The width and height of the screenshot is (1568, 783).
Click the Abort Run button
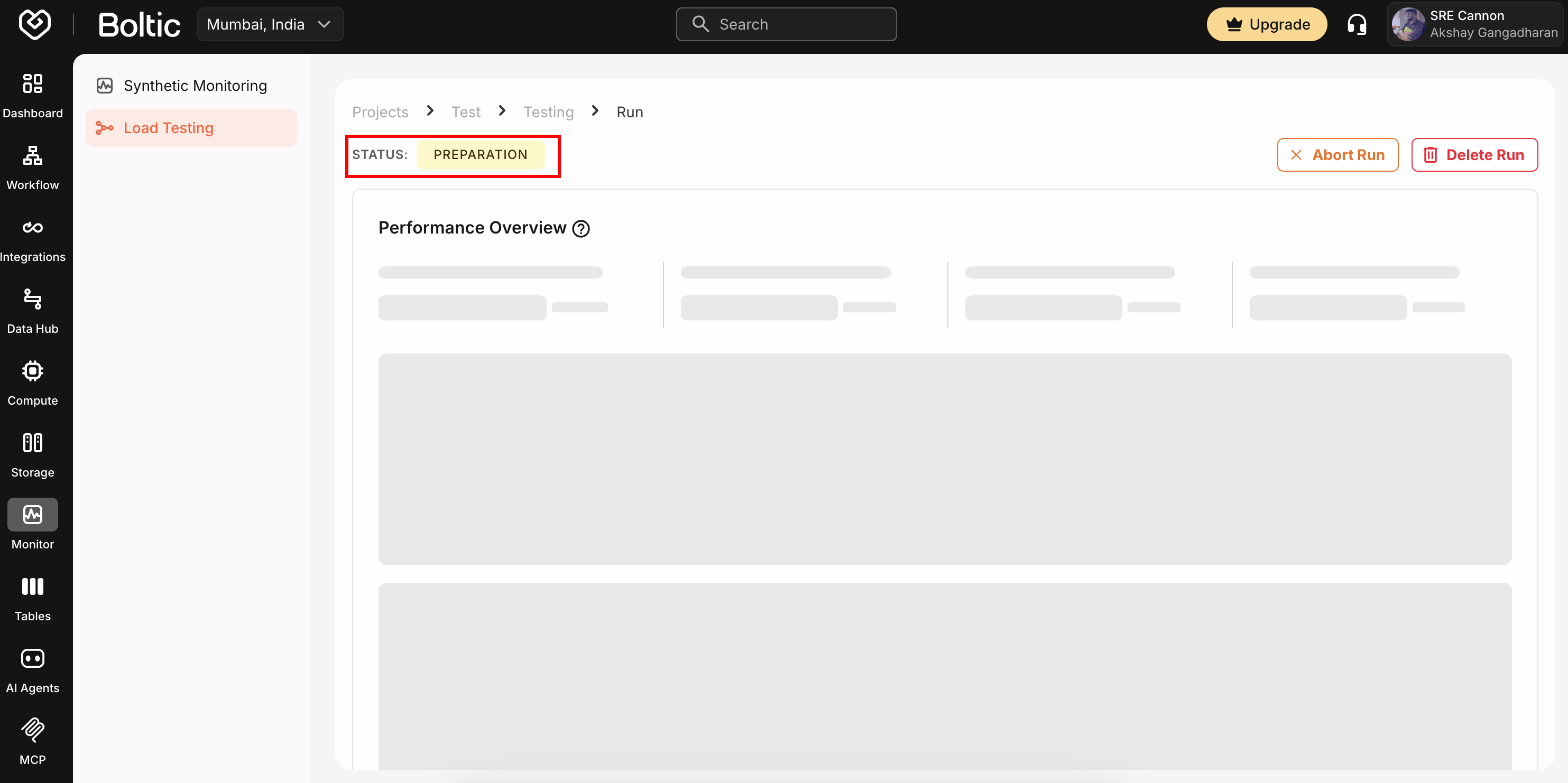[x=1338, y=155]
